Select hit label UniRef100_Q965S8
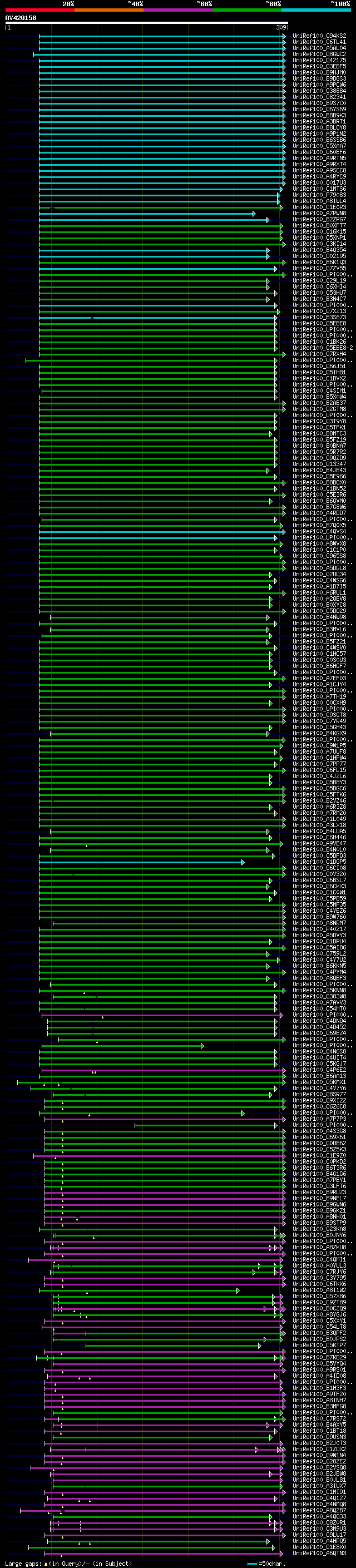Image resolution: width=356 pixels, height=1568 pixels. pos(319,556)
